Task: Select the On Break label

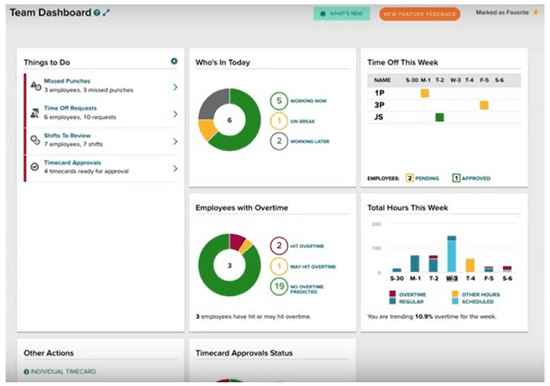Action: click(x=302, y=121)
